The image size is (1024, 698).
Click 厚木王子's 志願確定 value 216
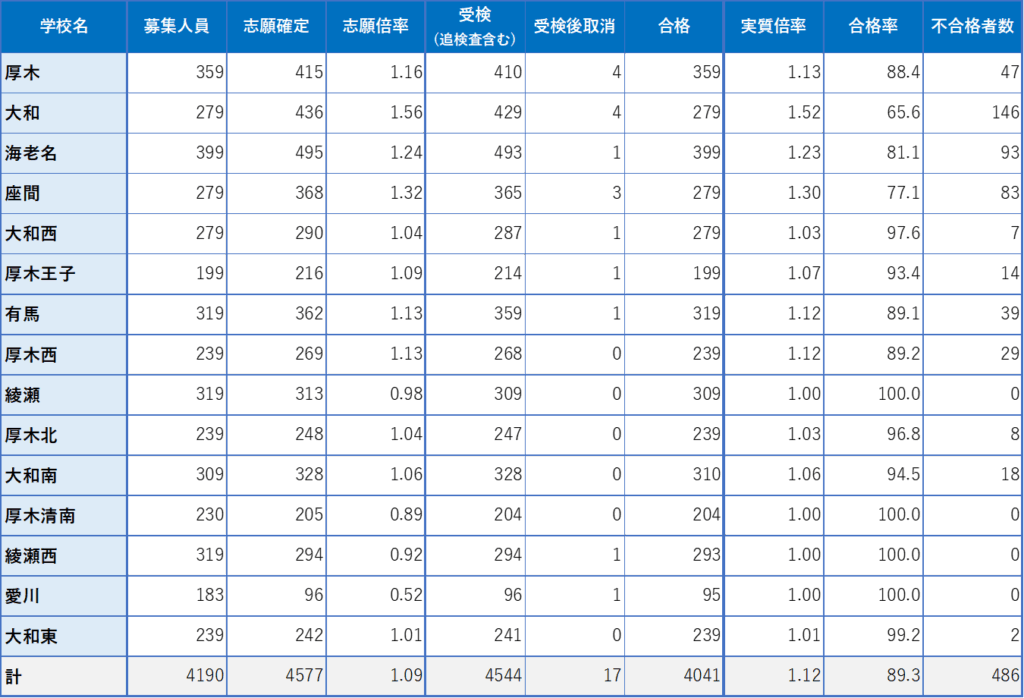click(x=309, y=273)
